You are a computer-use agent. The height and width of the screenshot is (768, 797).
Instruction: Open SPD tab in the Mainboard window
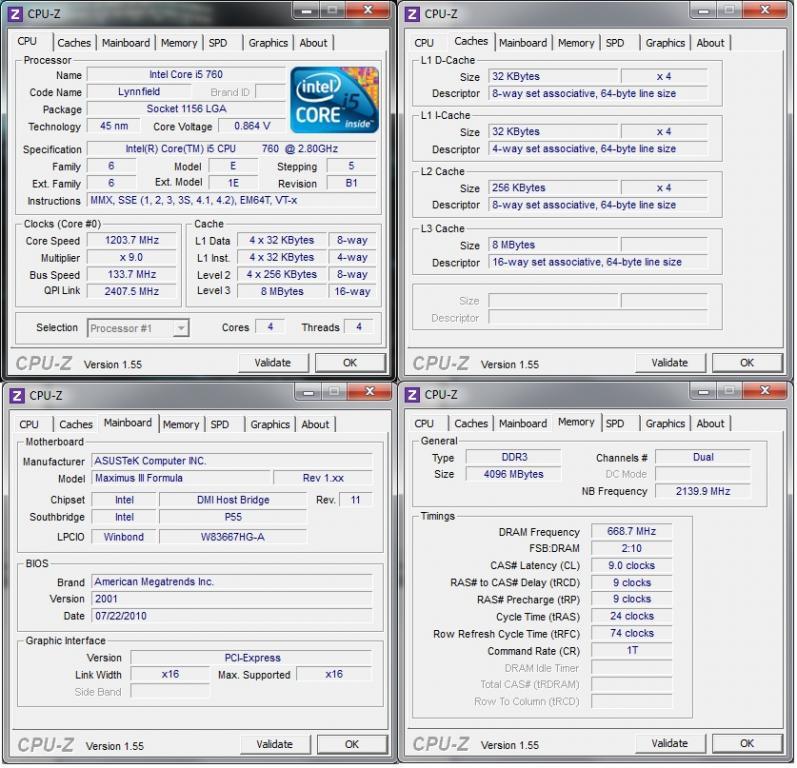(220, 424)
